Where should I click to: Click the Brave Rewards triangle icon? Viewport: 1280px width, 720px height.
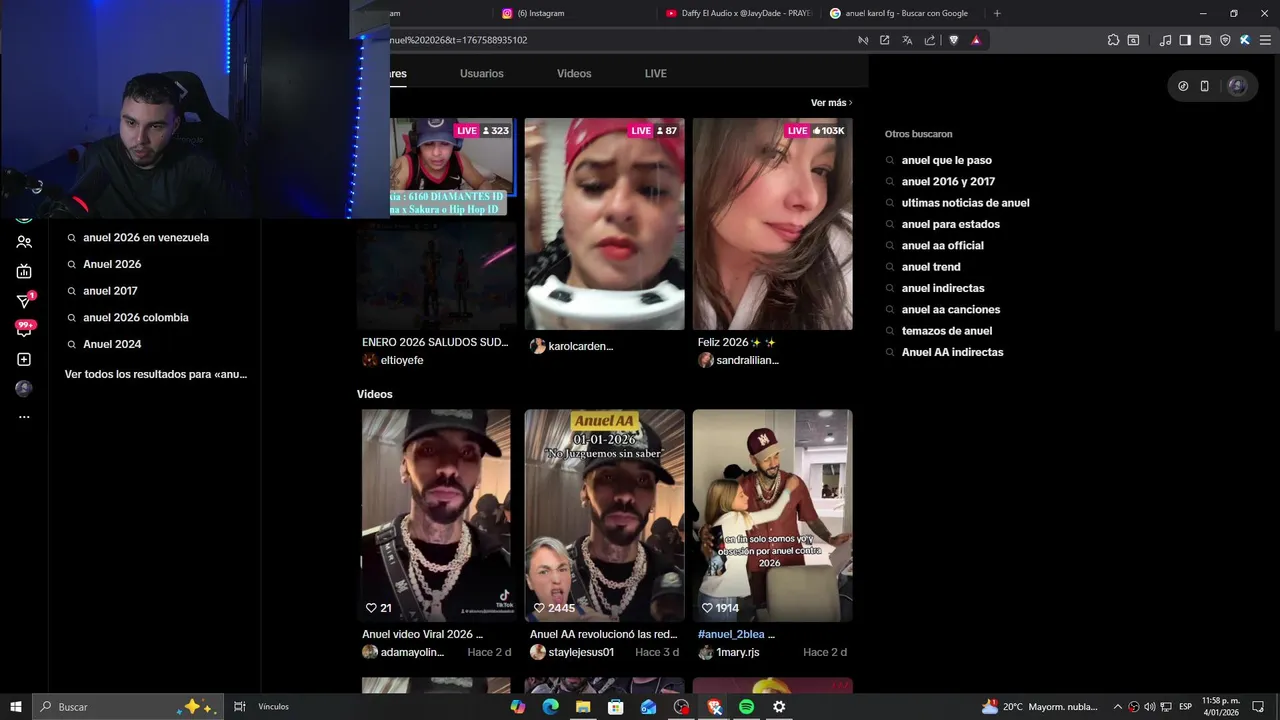point(976,40)
